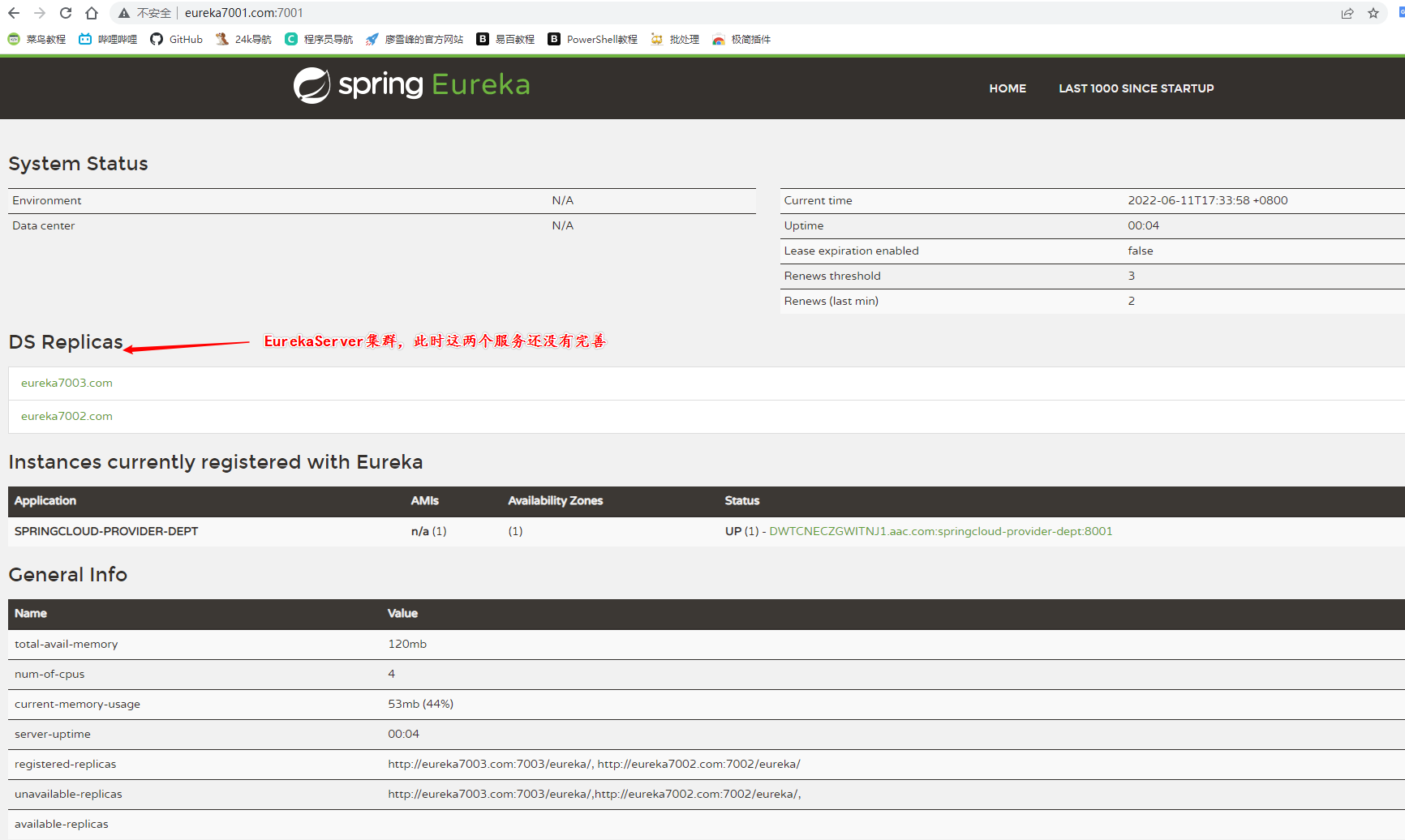
Task: Click the not-secure warning icon
Action: pyautogui.click(x=124, y=13)
